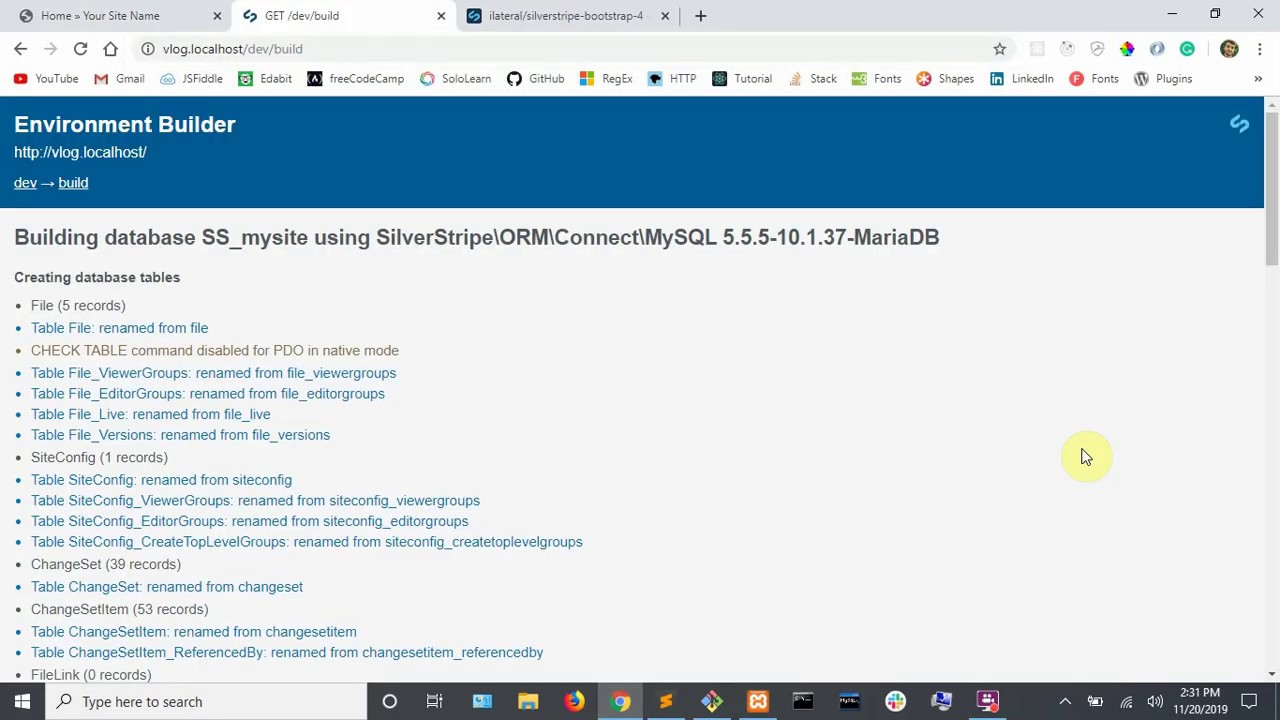Open the freeCodeCamp bookmark
The image size is (1280, 720).
[x=356, y=79]
